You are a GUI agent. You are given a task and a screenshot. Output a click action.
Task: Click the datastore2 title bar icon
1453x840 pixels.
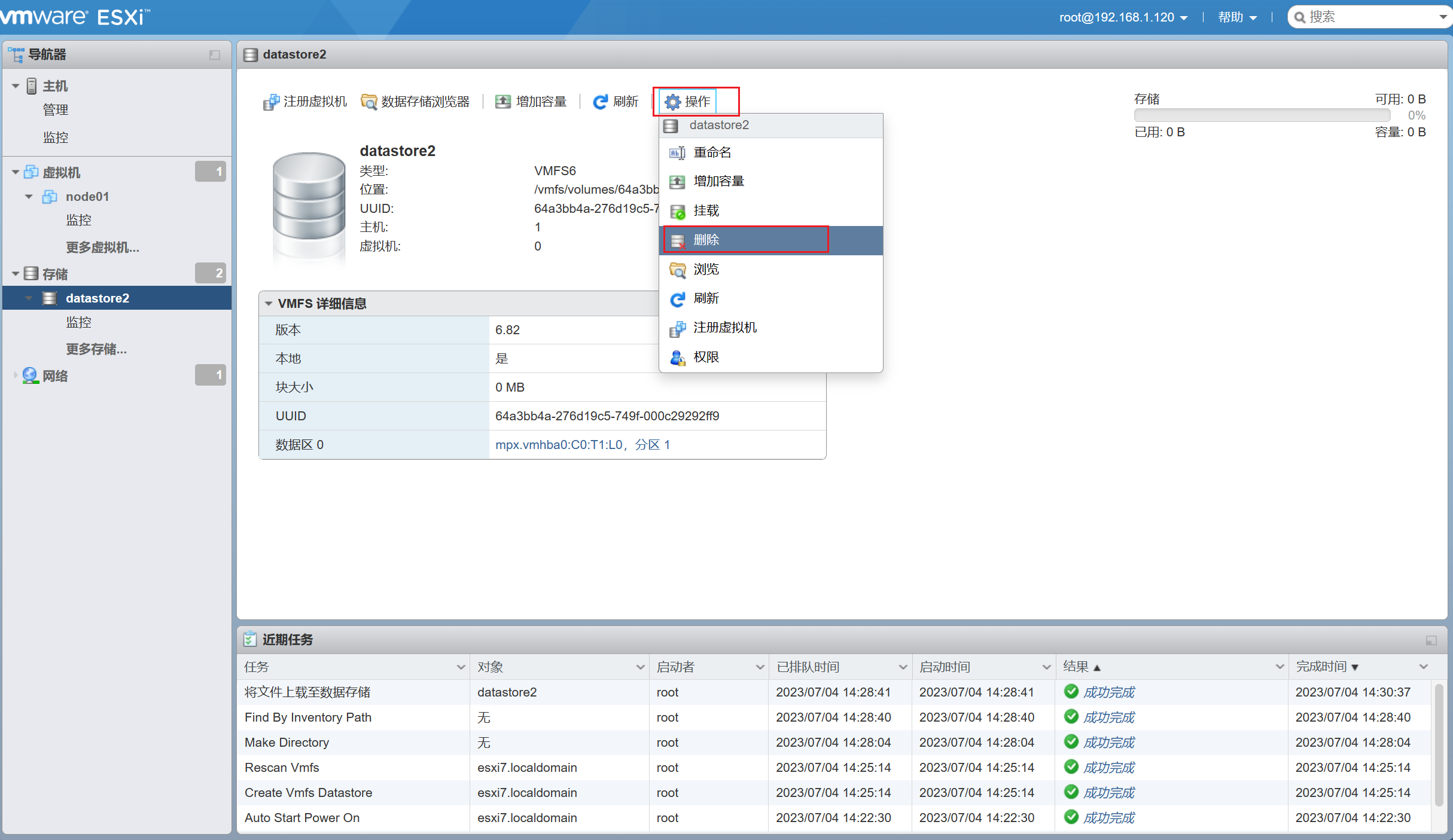[x=251, y=55]
